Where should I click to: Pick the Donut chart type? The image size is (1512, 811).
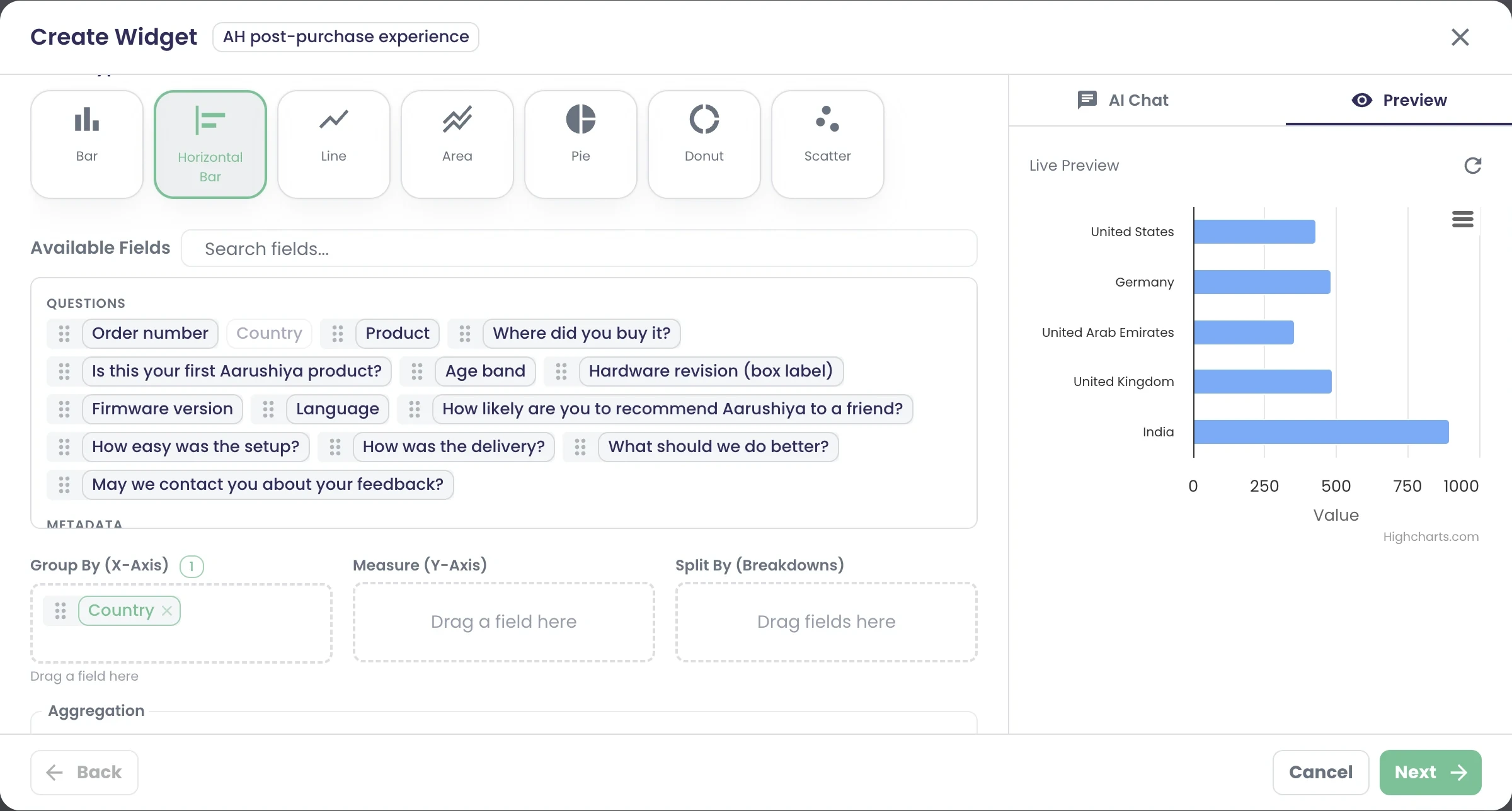click(x=704, y=144)
